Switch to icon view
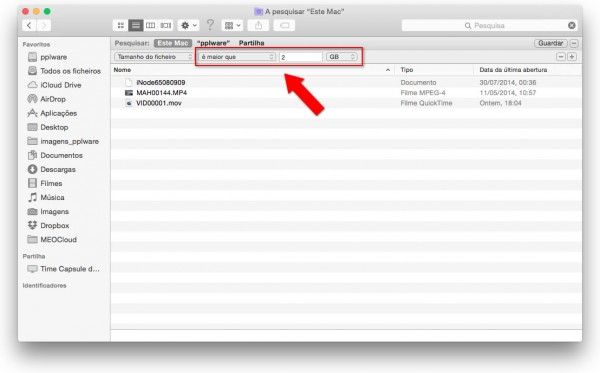 [x=121, y=26]
